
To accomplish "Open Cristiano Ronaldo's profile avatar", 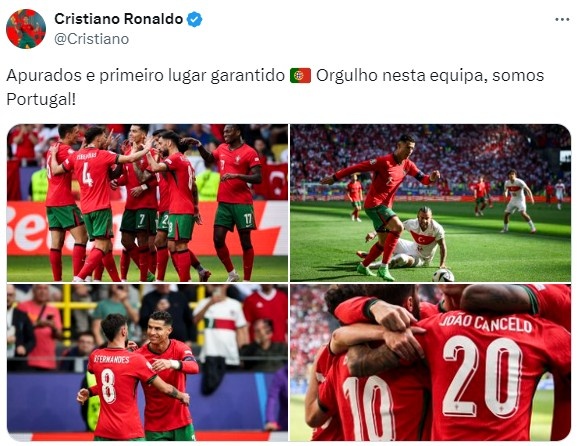I will point(26,29).
